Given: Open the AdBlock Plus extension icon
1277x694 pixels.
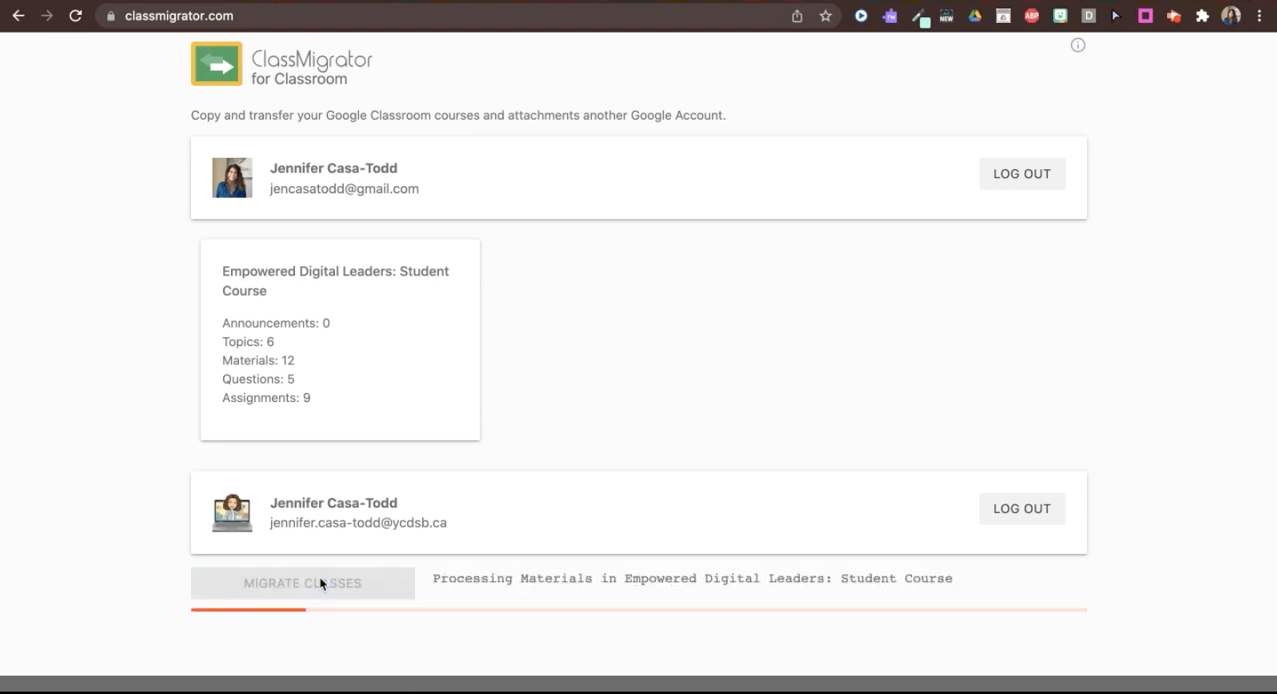Looking at the screenshot, I should click(1031, 16).
